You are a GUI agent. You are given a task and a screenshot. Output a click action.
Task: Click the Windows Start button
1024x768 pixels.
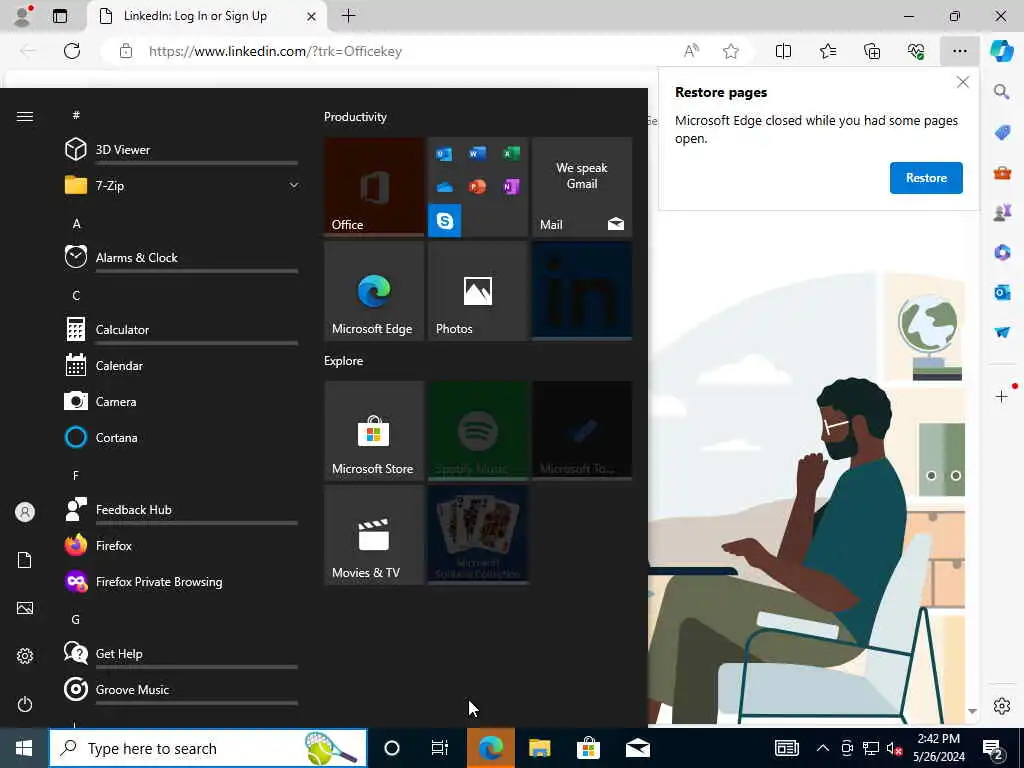pos(24,748)
